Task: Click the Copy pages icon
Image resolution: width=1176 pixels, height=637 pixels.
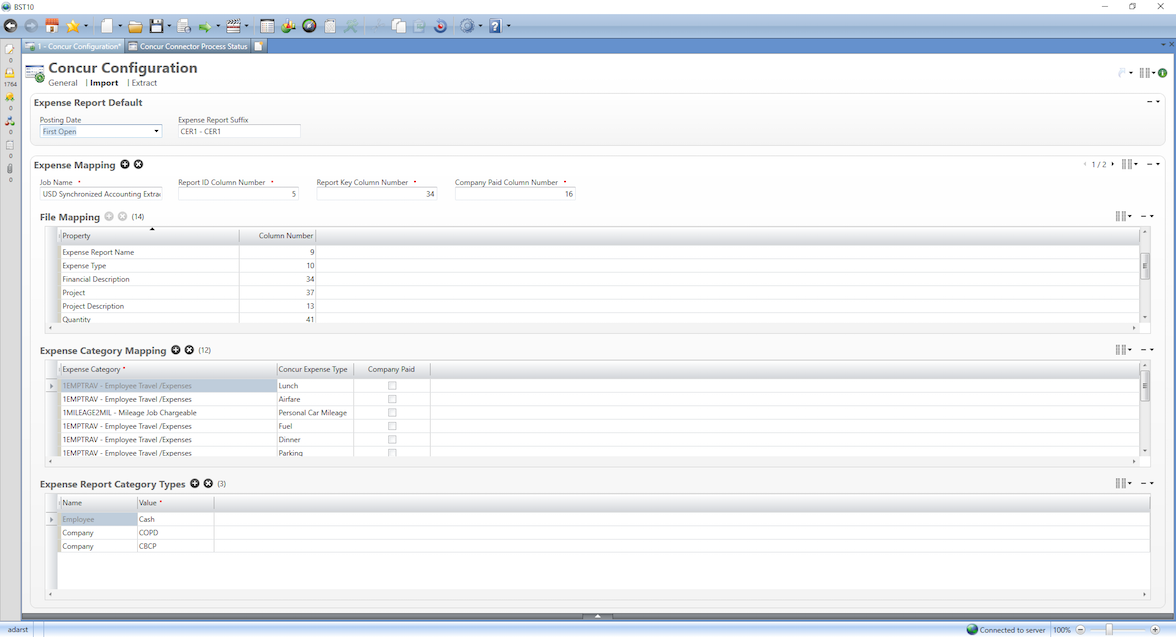Action: 399,26
